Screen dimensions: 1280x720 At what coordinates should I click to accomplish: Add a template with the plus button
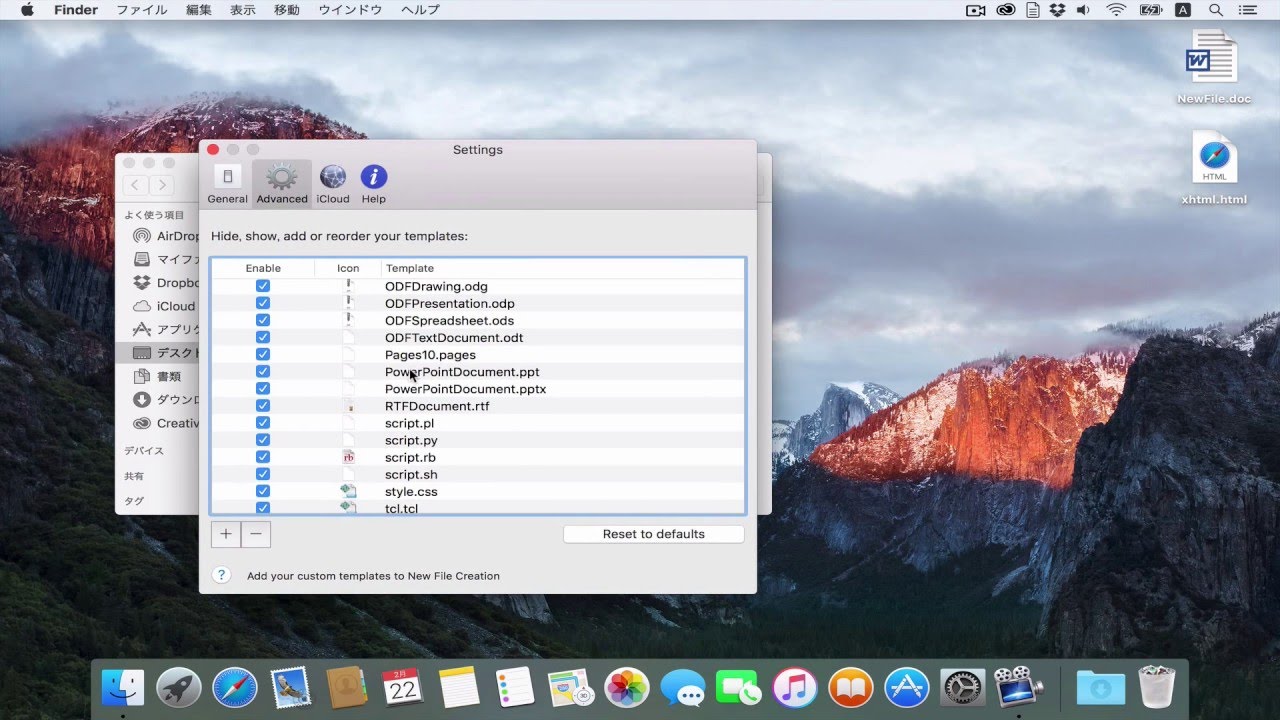pos(226,534)
